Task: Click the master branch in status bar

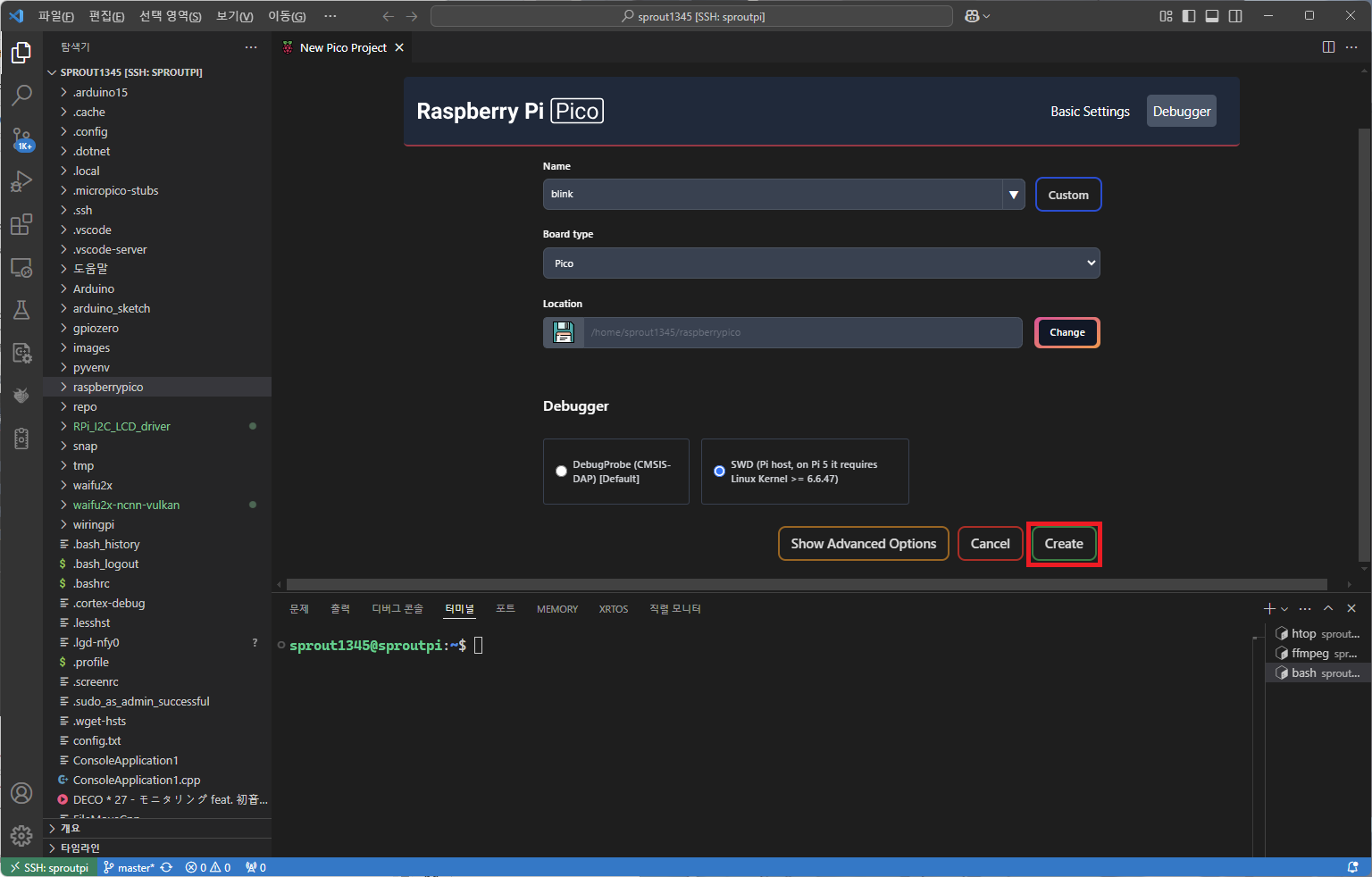Action: [x=129, y=867]
